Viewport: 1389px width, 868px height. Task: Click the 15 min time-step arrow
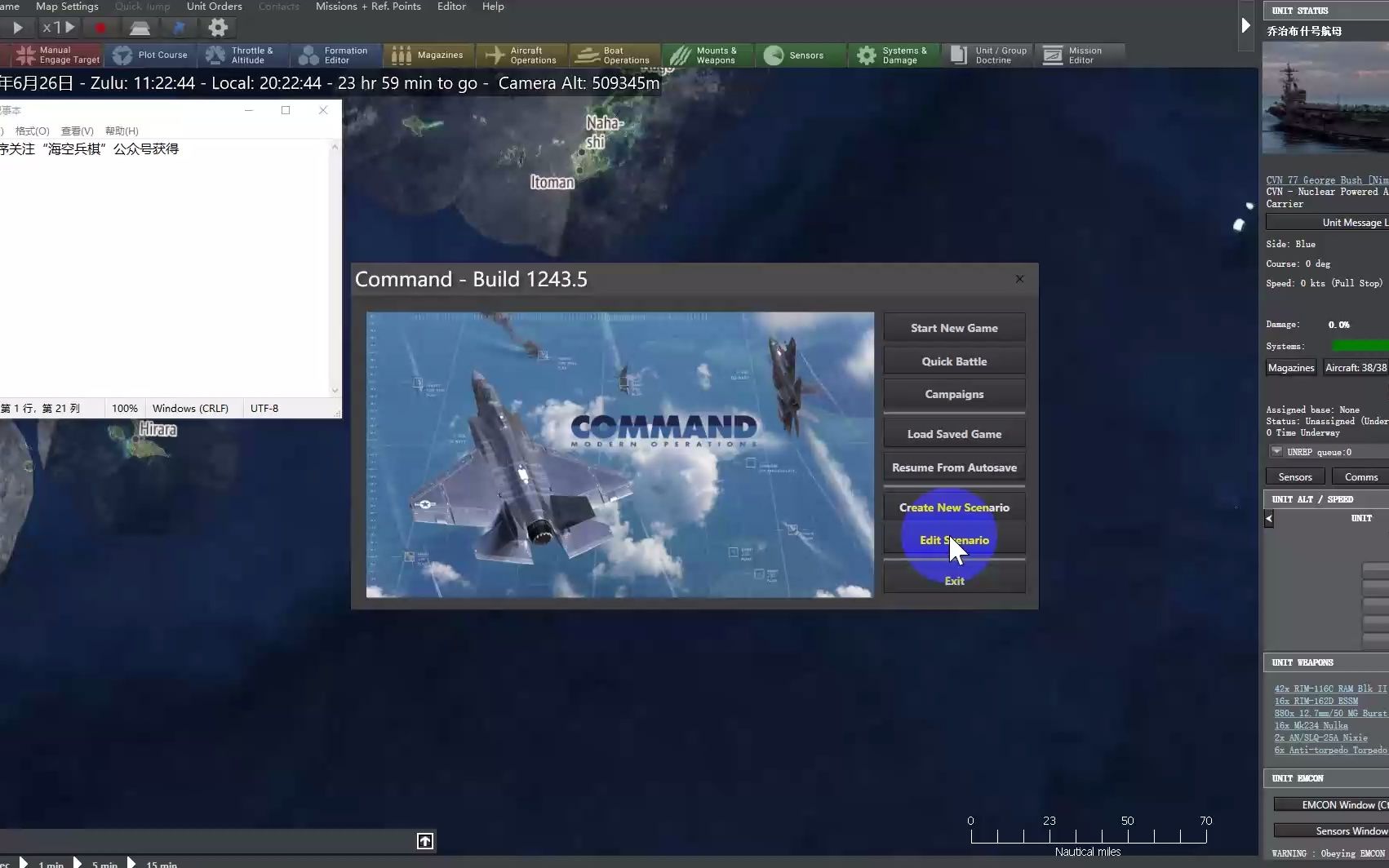tap(131, 862)
